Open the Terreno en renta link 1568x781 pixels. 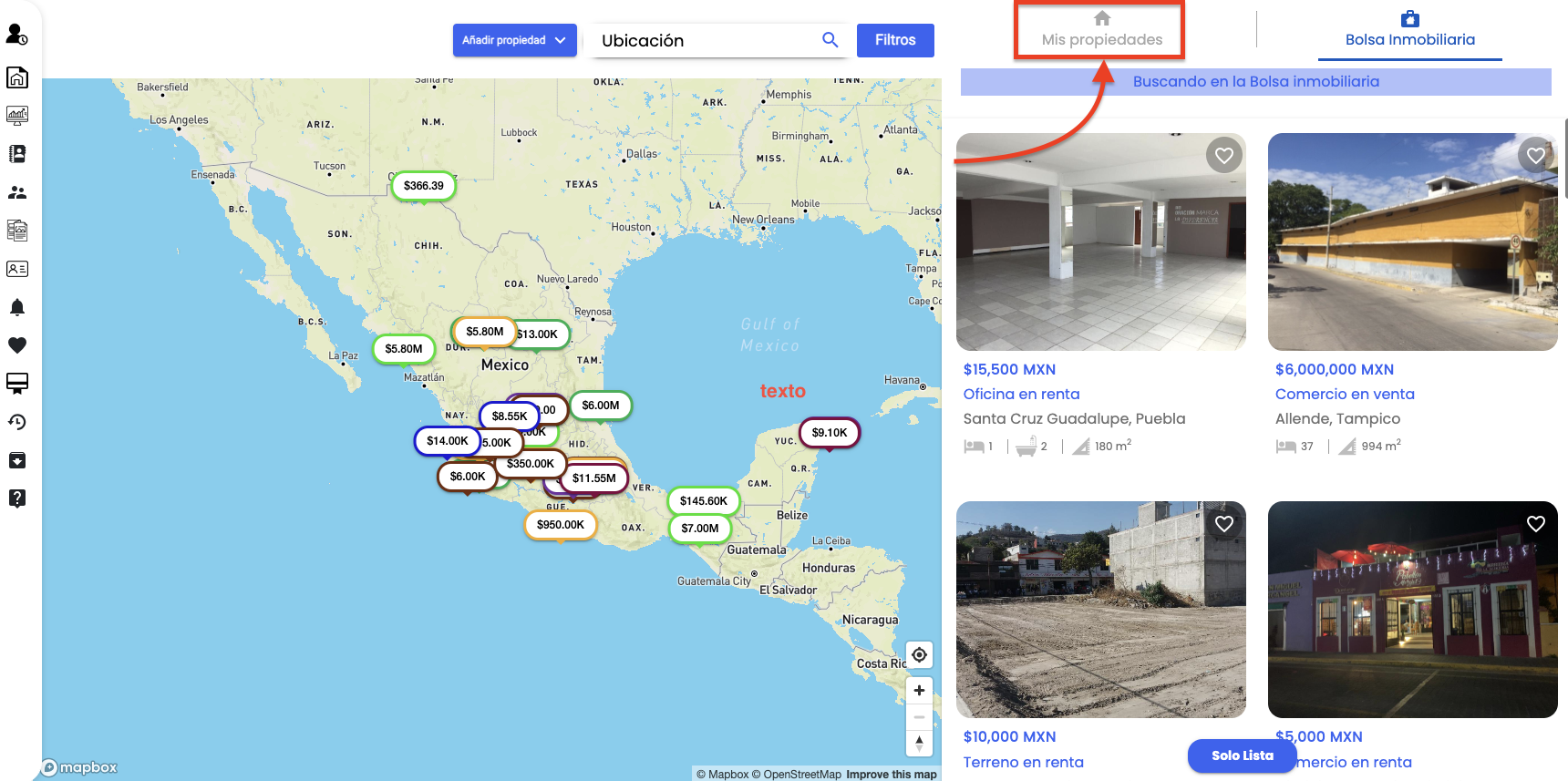click(1023, 763)
